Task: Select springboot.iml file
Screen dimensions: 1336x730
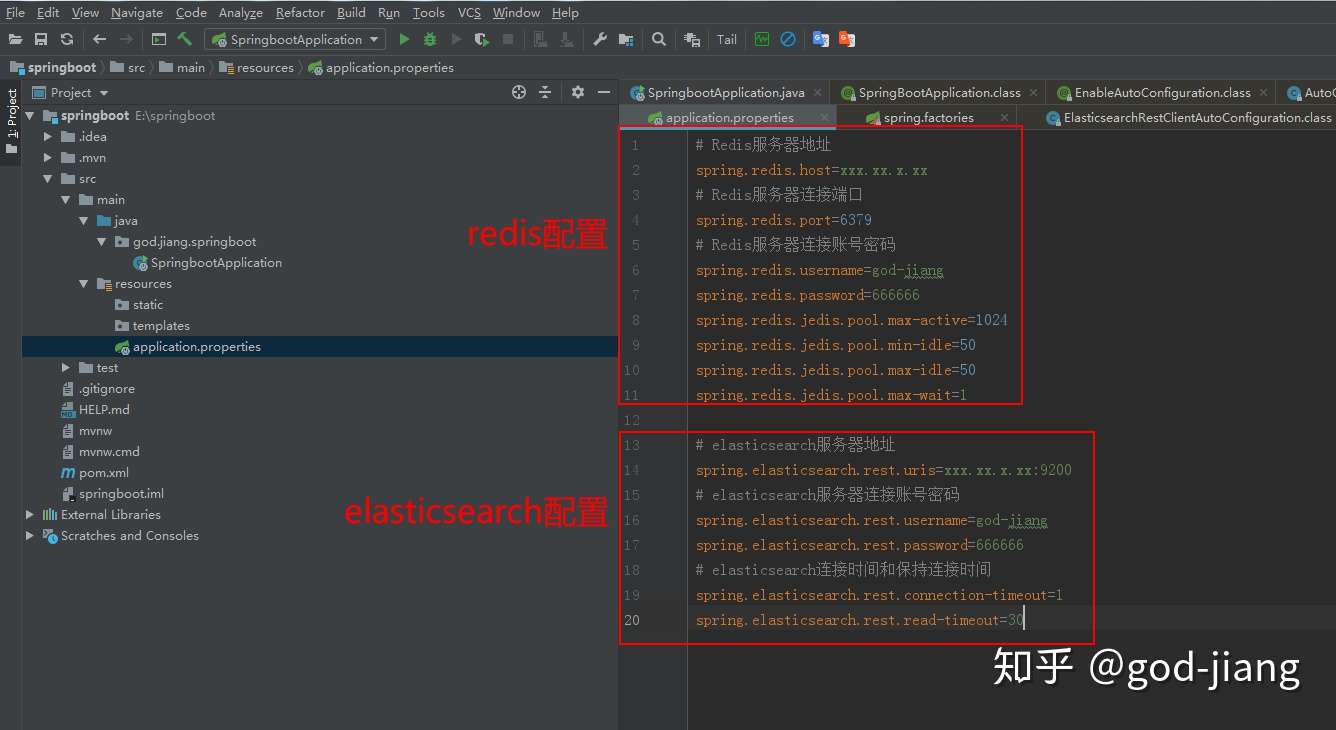Action: 112,494
